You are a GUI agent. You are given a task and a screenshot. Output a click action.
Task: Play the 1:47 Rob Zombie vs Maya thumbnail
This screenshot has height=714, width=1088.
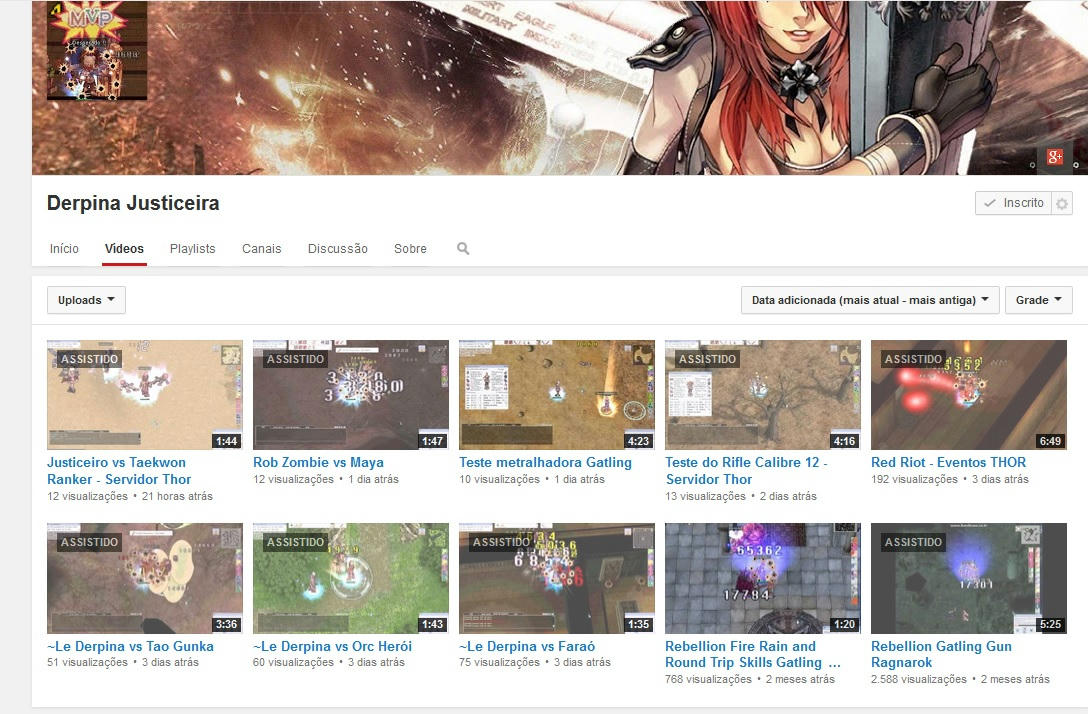pyautogui.click(x=351, y=395)
